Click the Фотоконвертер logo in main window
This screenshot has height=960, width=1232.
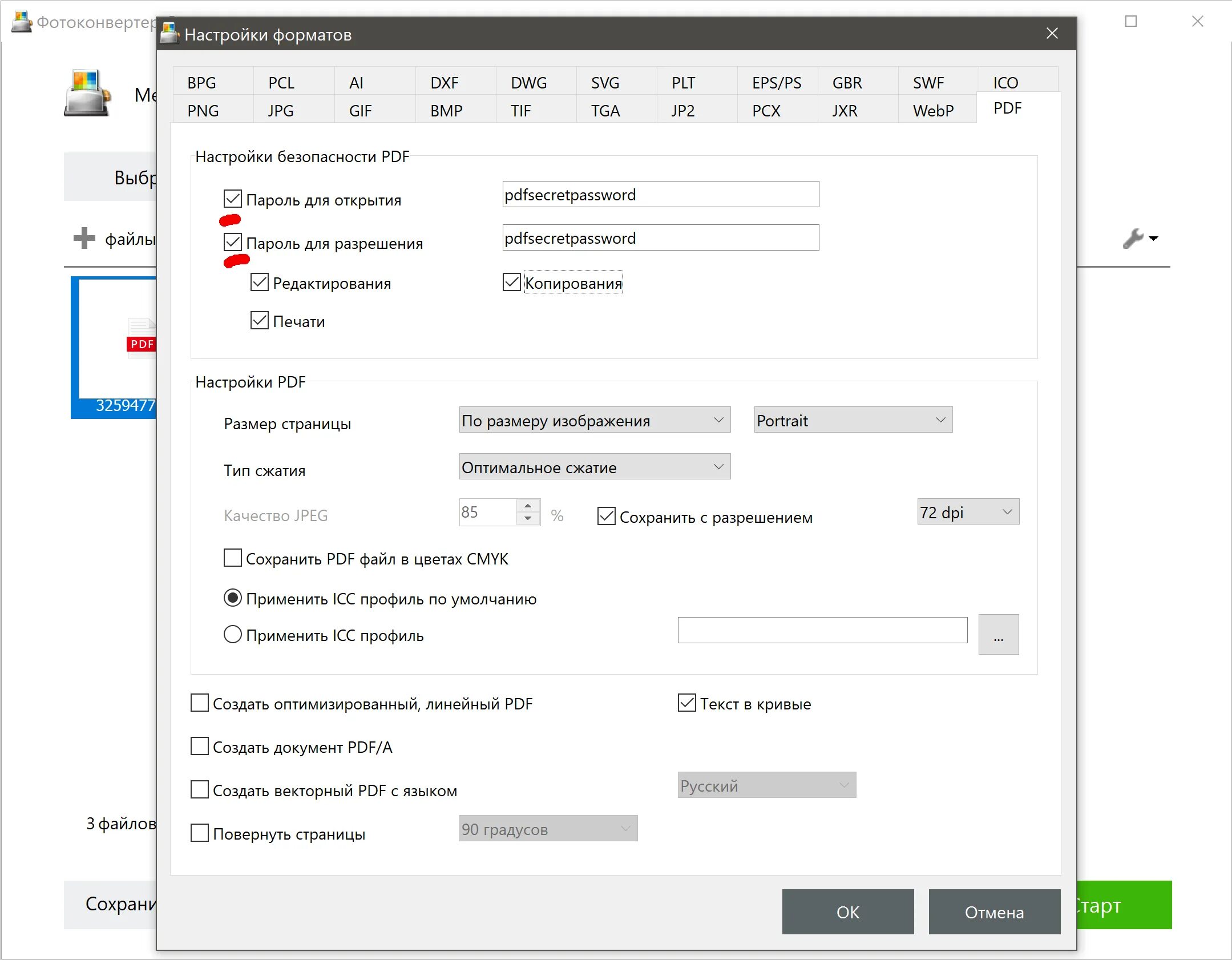coord(86,94)
